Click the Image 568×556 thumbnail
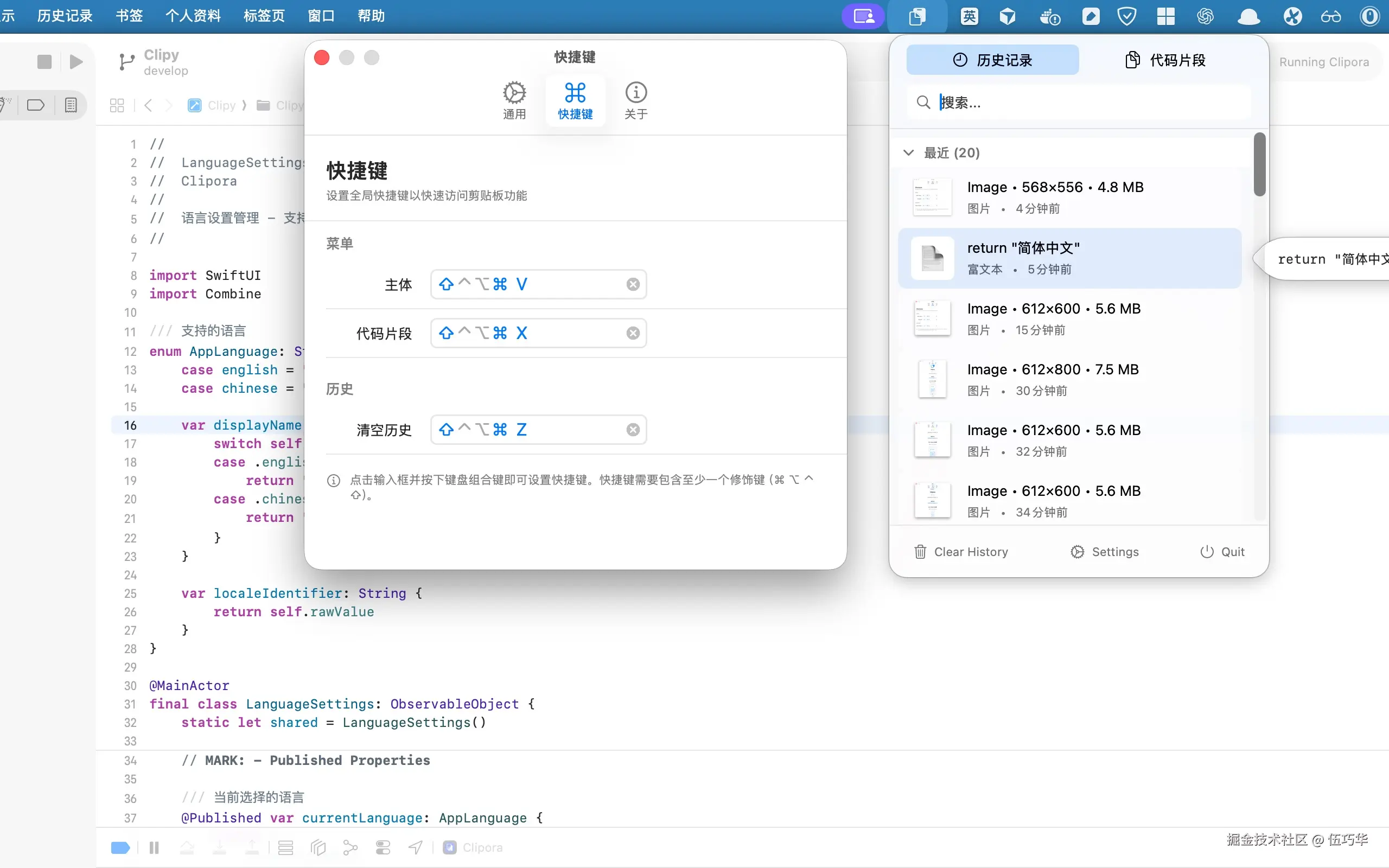This screenshot has height=868, width=1389. coord(932,197)
